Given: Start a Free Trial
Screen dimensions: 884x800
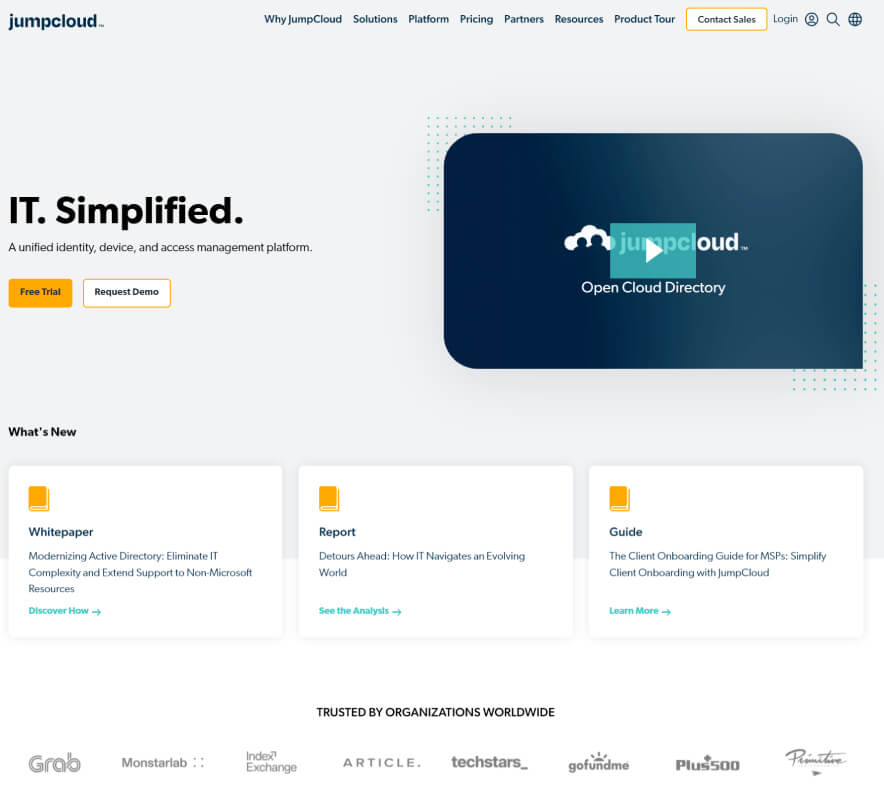Looking at the screenshot, I should click(40, 293).
